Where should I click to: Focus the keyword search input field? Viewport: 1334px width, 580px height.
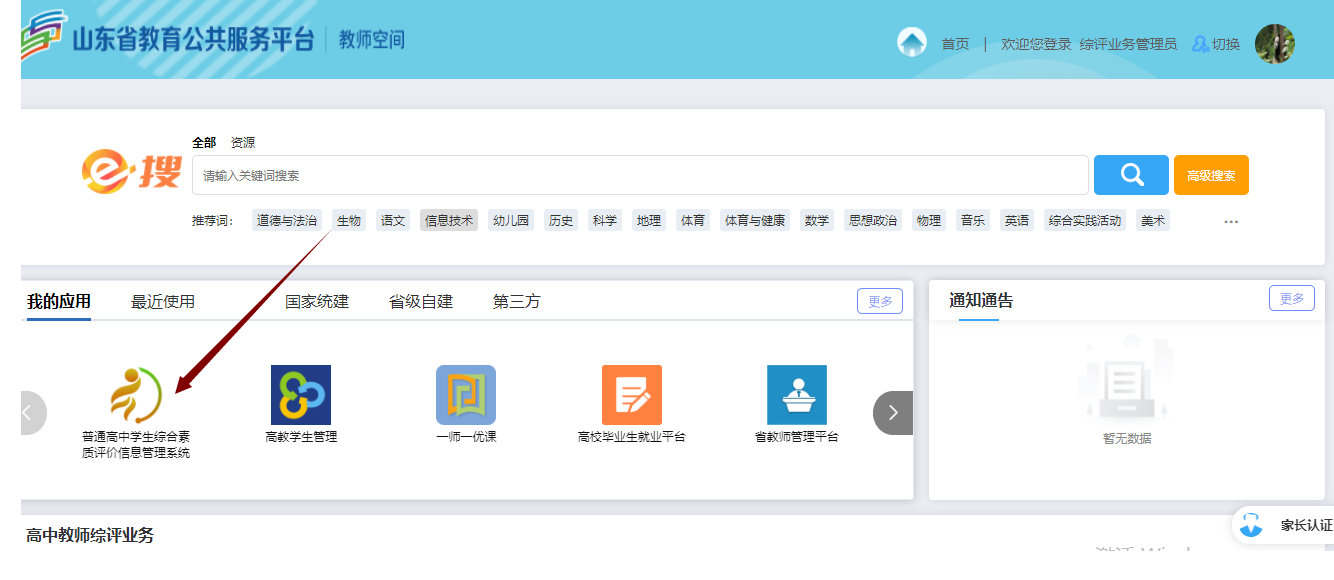point(640,175)
